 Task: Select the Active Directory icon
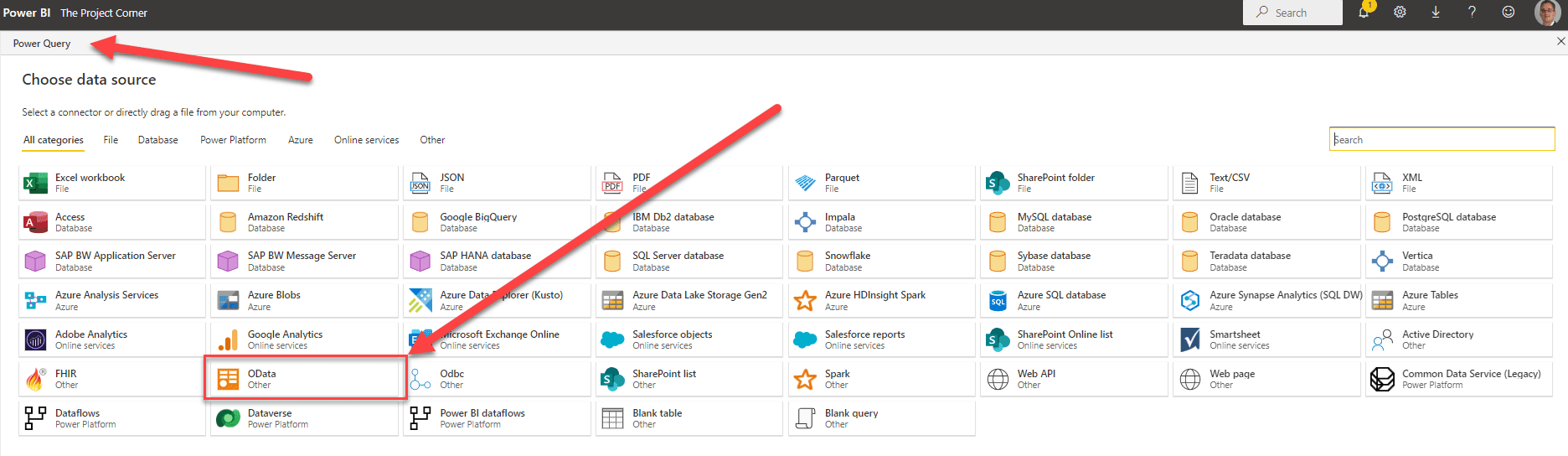pos(1382,339)
